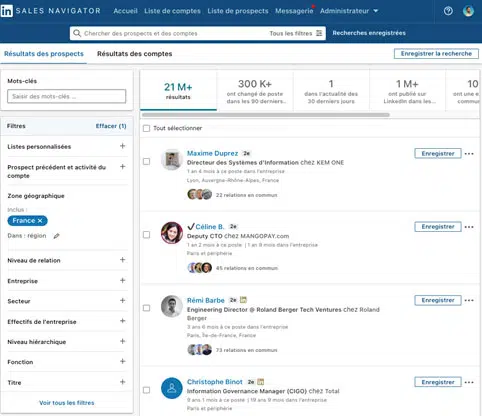The width and height of the screenshot is (482, 416).
Task: Switch to Résultats des prospects tab
Action: point(44,54)
